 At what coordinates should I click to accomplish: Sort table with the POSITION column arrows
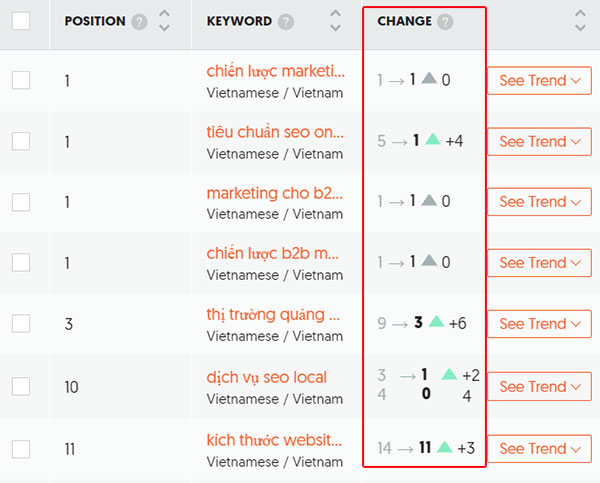point(165,21)
